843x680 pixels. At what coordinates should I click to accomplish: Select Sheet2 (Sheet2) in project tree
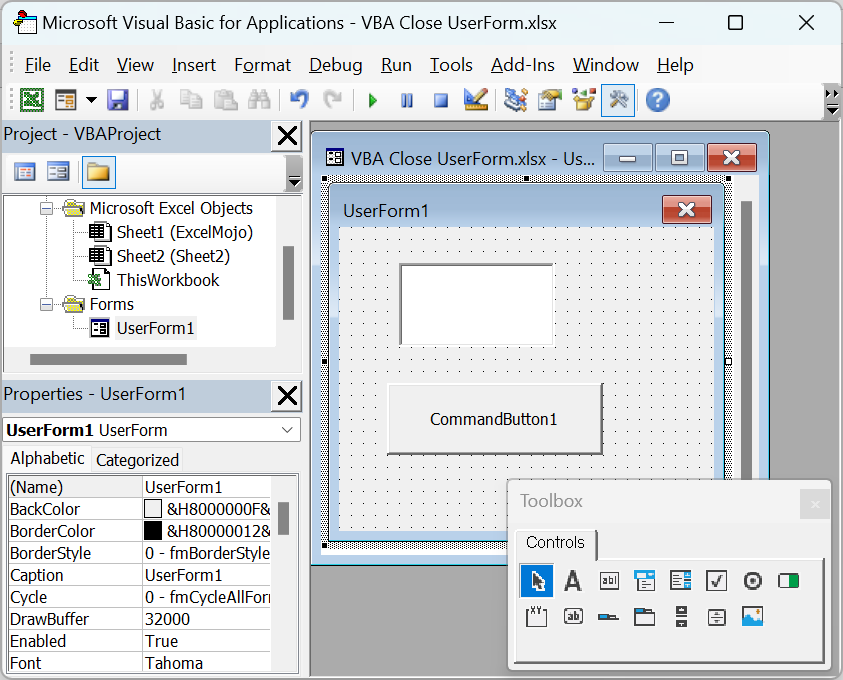tap(173, 256)
